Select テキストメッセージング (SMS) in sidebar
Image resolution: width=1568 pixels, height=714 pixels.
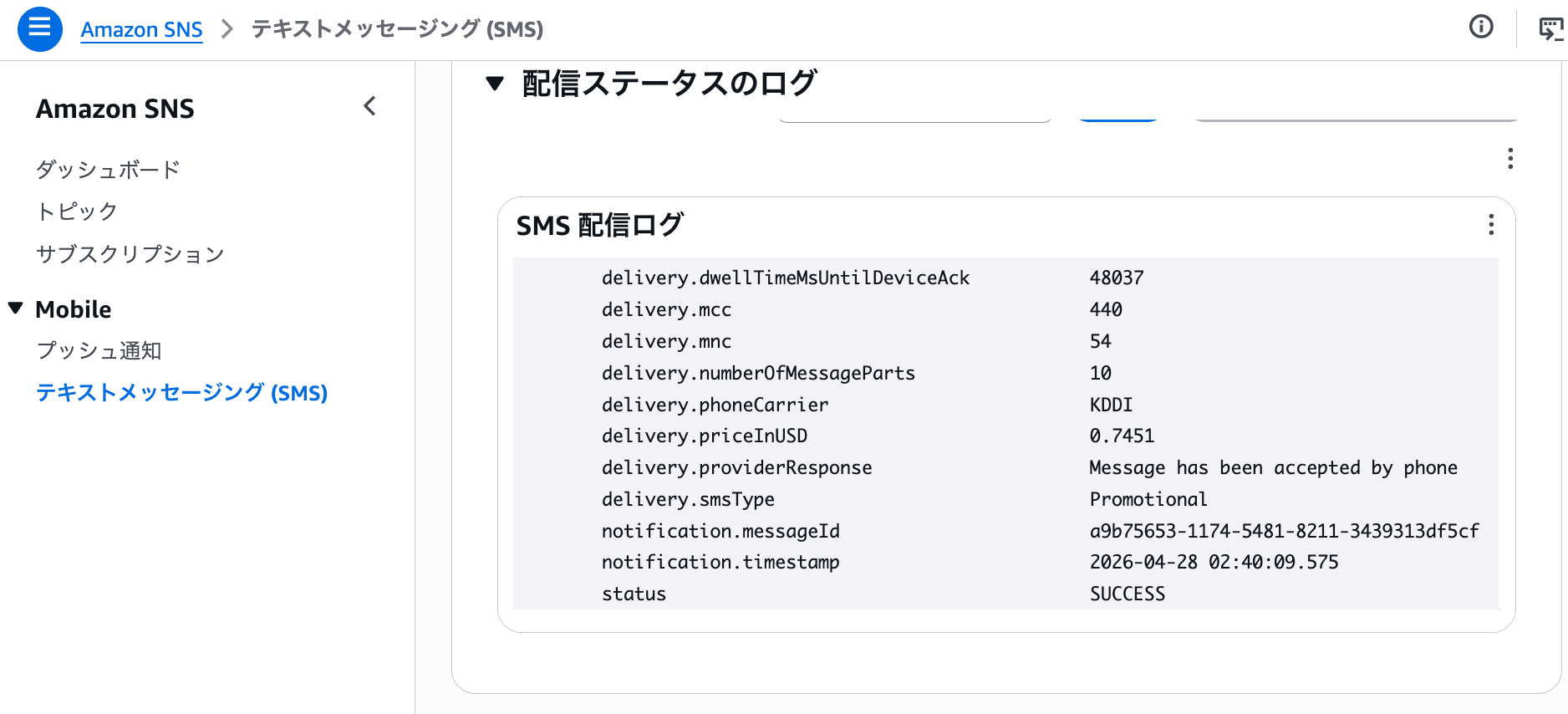pyautogui.click(x=182, y=392)
